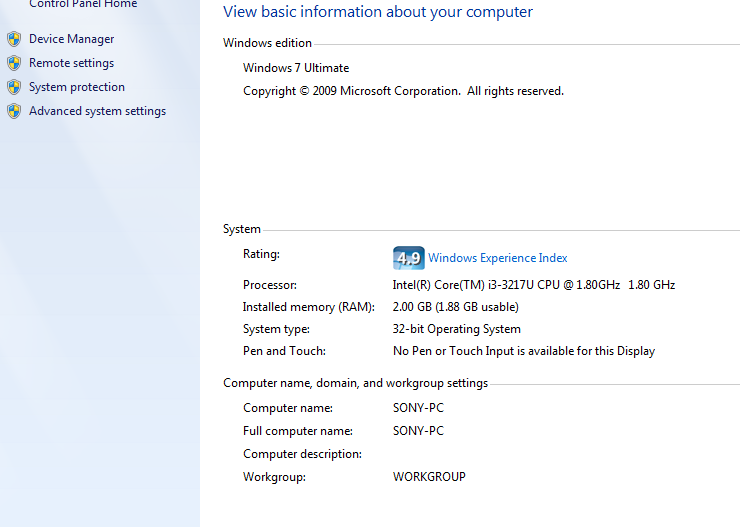Click the Computer description: label
This screenshot has height=527, width=740.
point(303,454)
